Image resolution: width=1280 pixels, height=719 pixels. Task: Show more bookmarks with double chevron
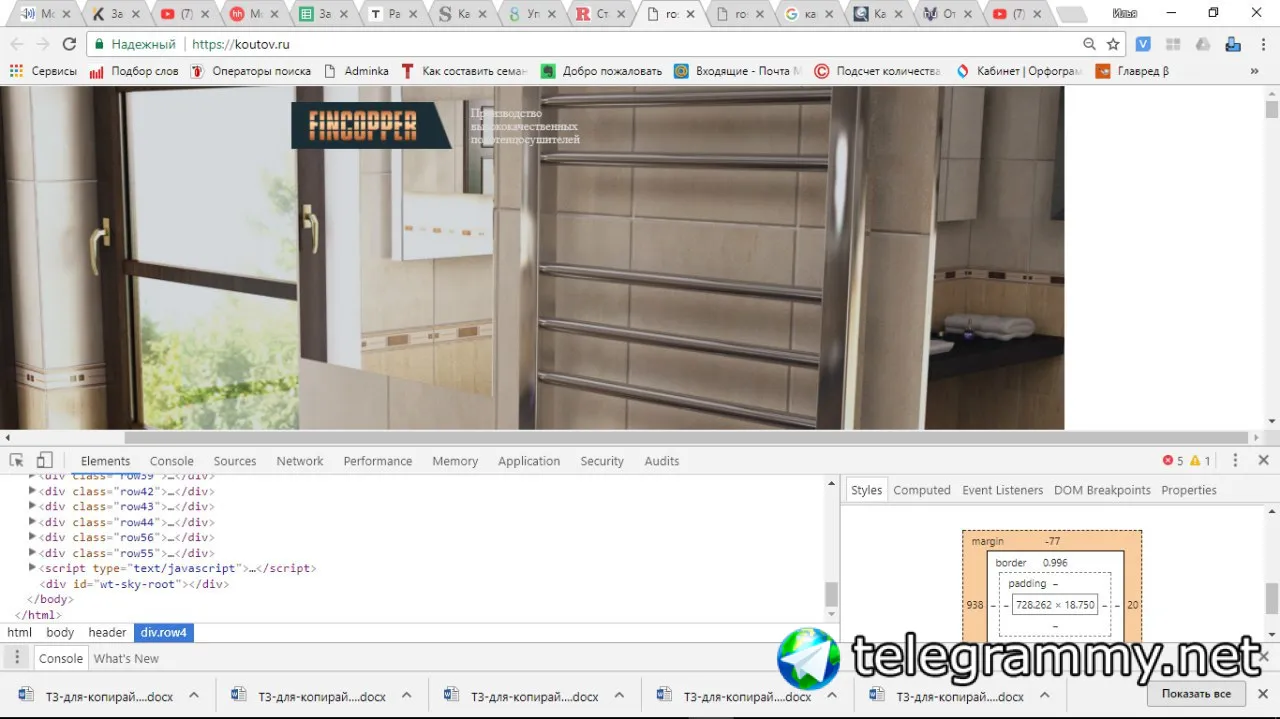pyautogui.click(x=1254, y=71)
